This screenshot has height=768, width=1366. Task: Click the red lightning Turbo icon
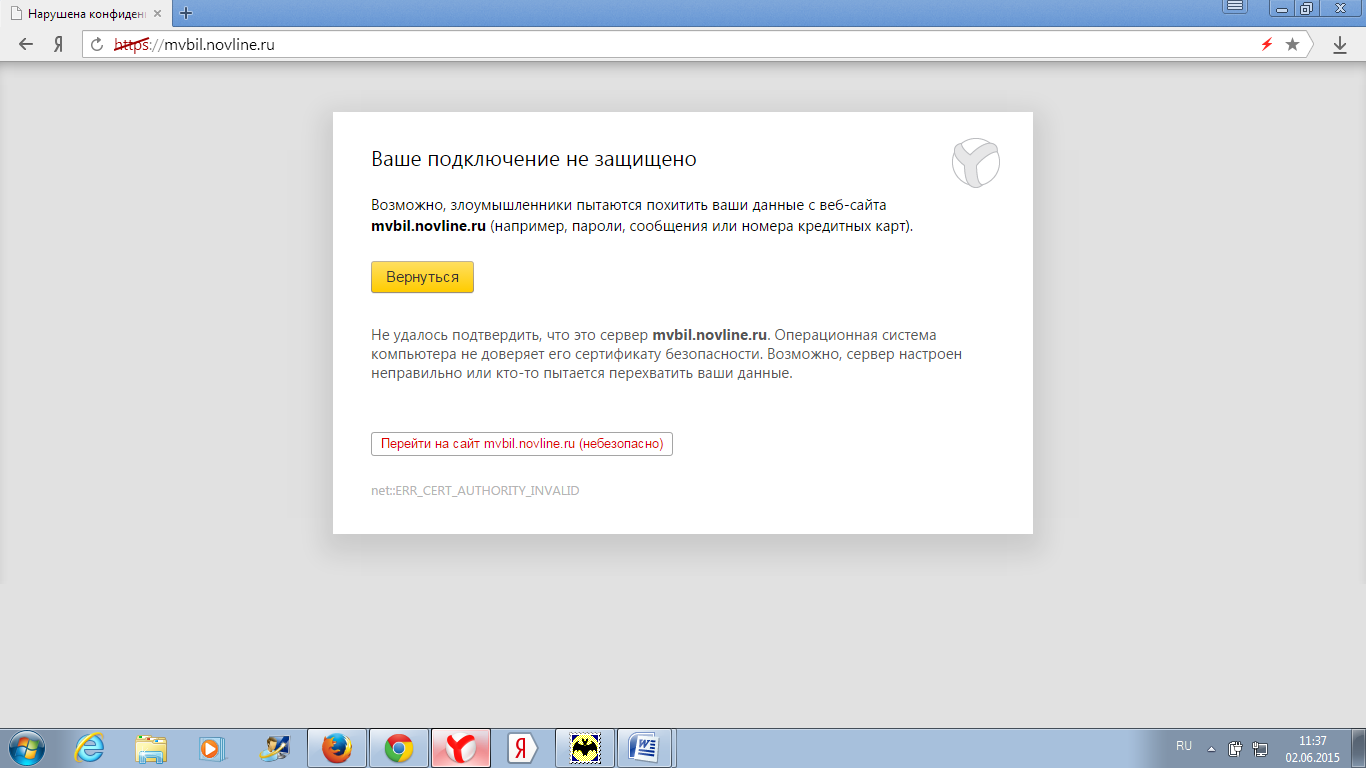(x=1267, y=44)
